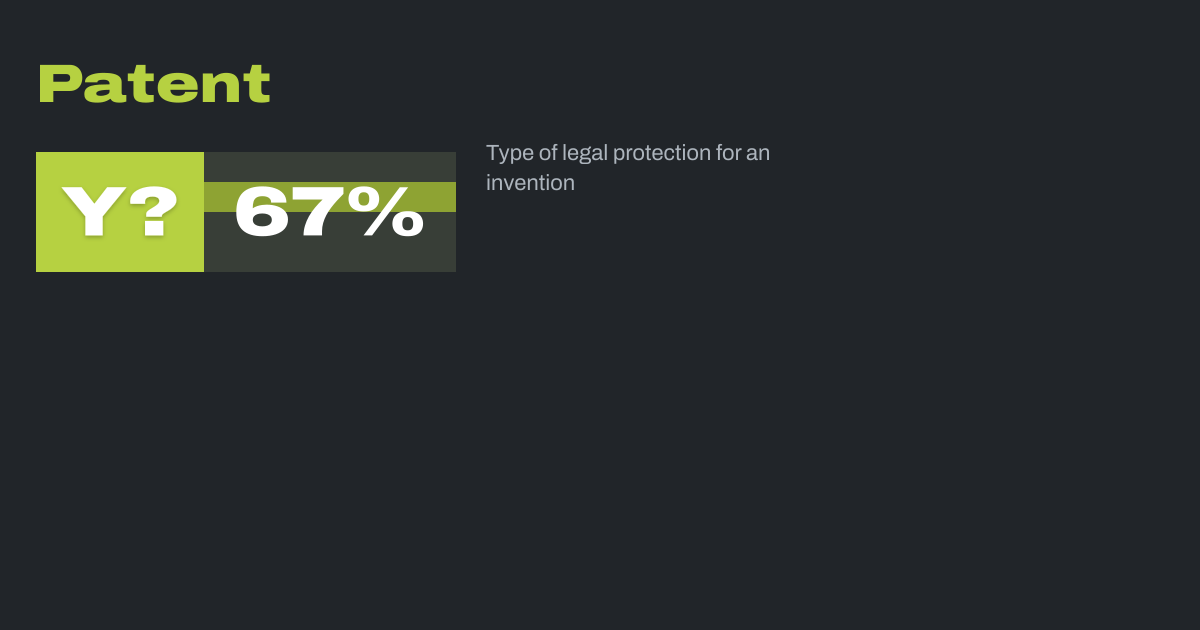Click the Patent heading
The image size is (1200, 630).
(154, 84)
